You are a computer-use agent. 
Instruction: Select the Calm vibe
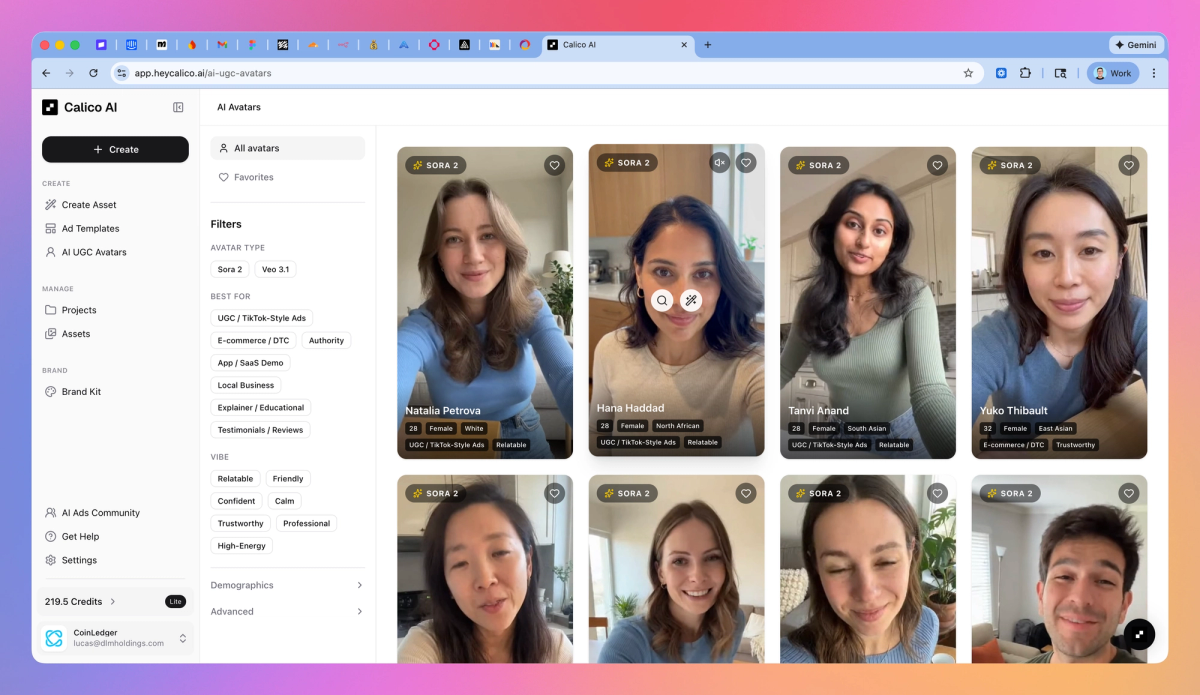coord(285,501)
